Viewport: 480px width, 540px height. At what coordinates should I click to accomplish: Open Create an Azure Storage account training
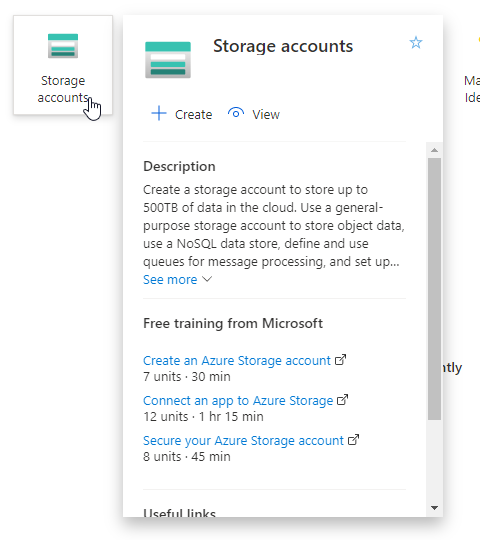click(x=237, y=361)
